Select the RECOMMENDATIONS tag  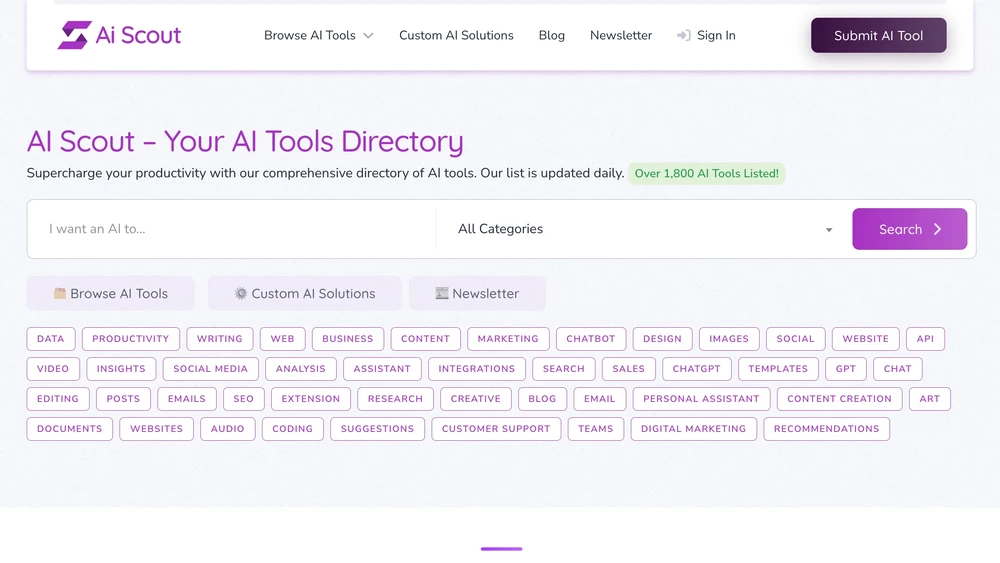[827, 428]
